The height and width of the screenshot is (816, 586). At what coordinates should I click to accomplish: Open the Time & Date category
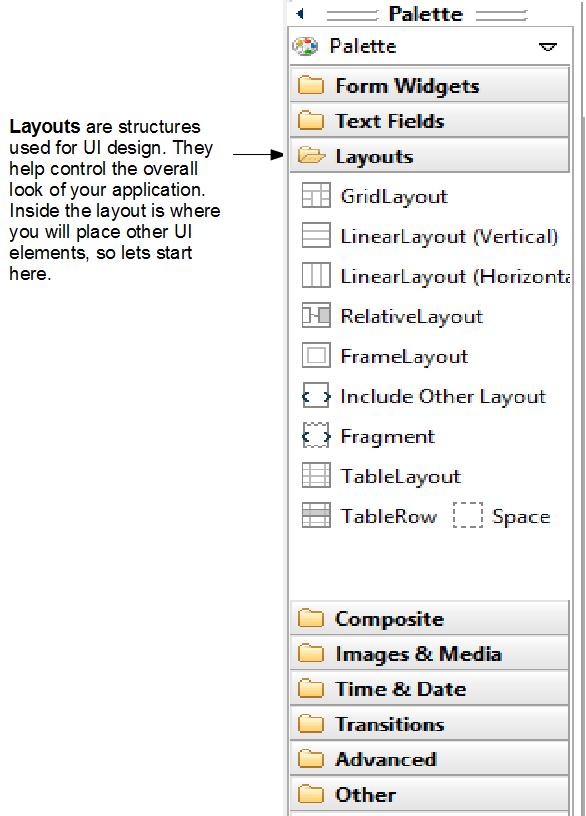[x=429, y=688]
